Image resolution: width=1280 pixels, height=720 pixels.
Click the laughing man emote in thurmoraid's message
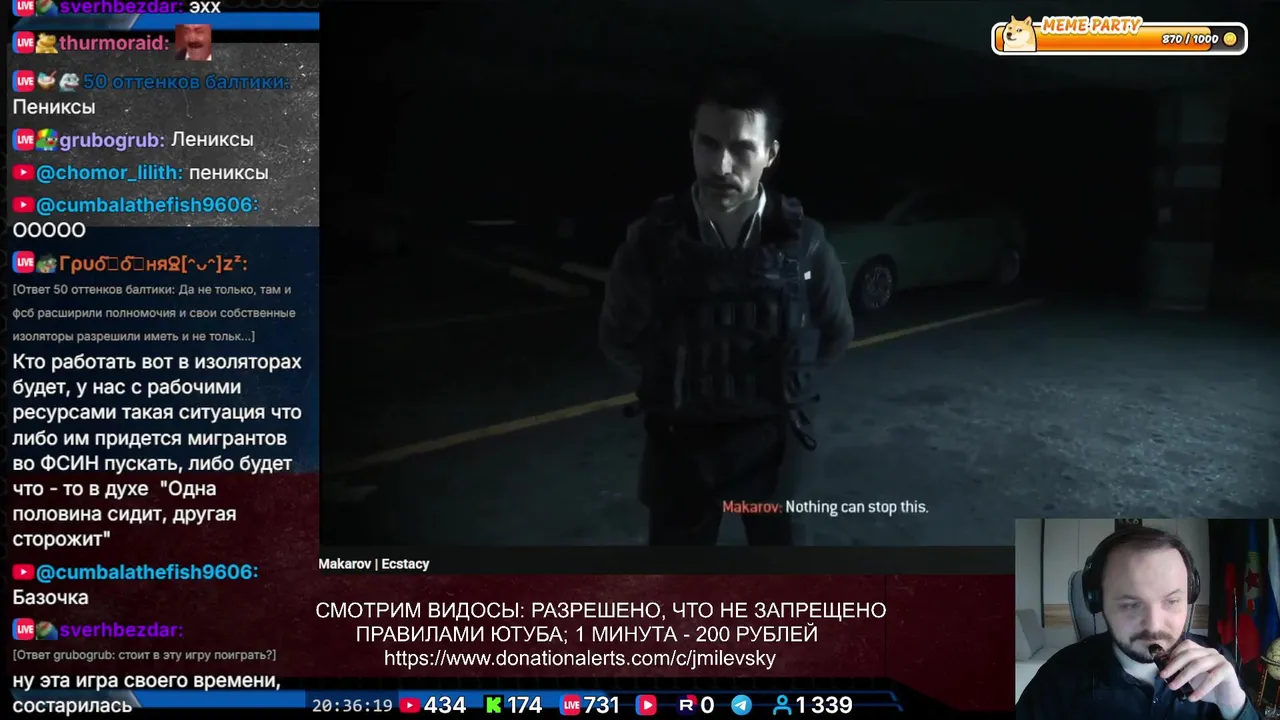[193, 42]
